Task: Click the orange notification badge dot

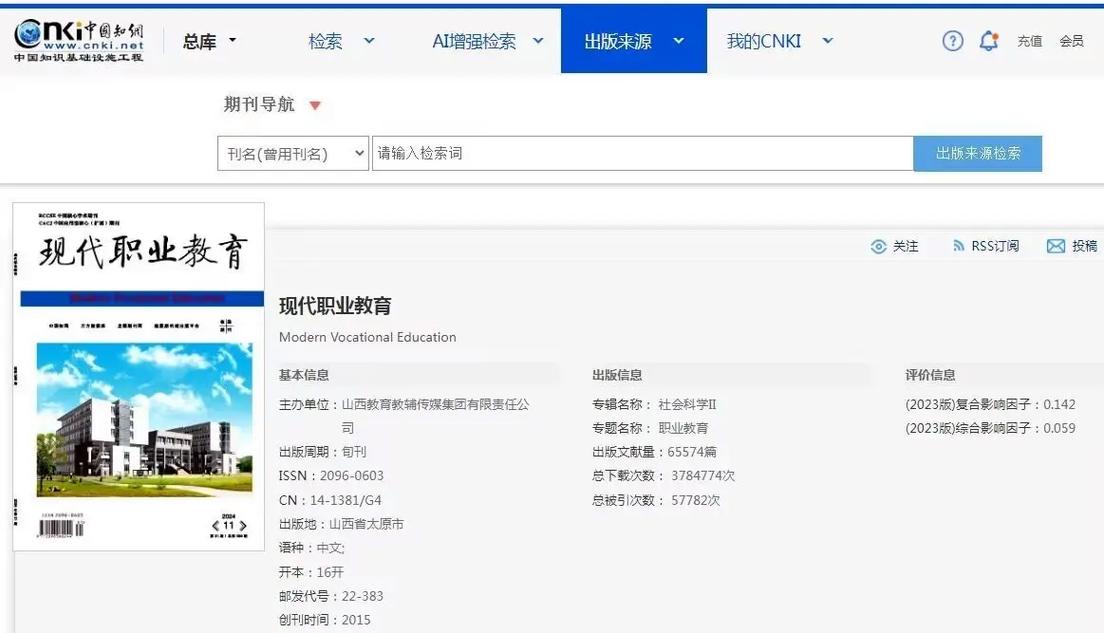Action: pos(996,33)
